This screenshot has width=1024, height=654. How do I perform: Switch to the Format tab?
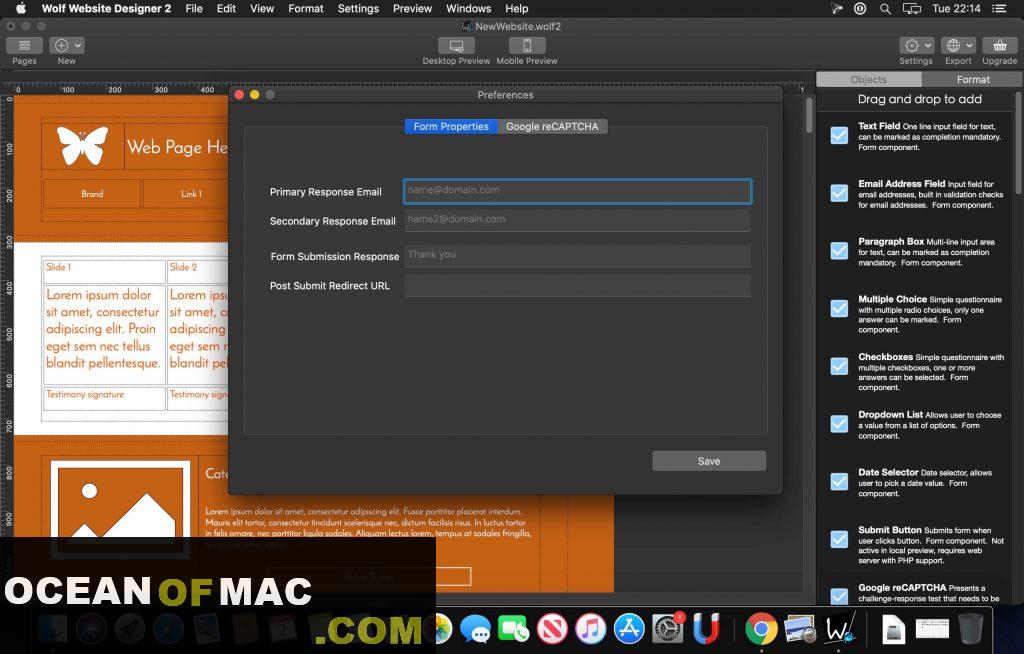pyautogui.click(x=973, y=79)
